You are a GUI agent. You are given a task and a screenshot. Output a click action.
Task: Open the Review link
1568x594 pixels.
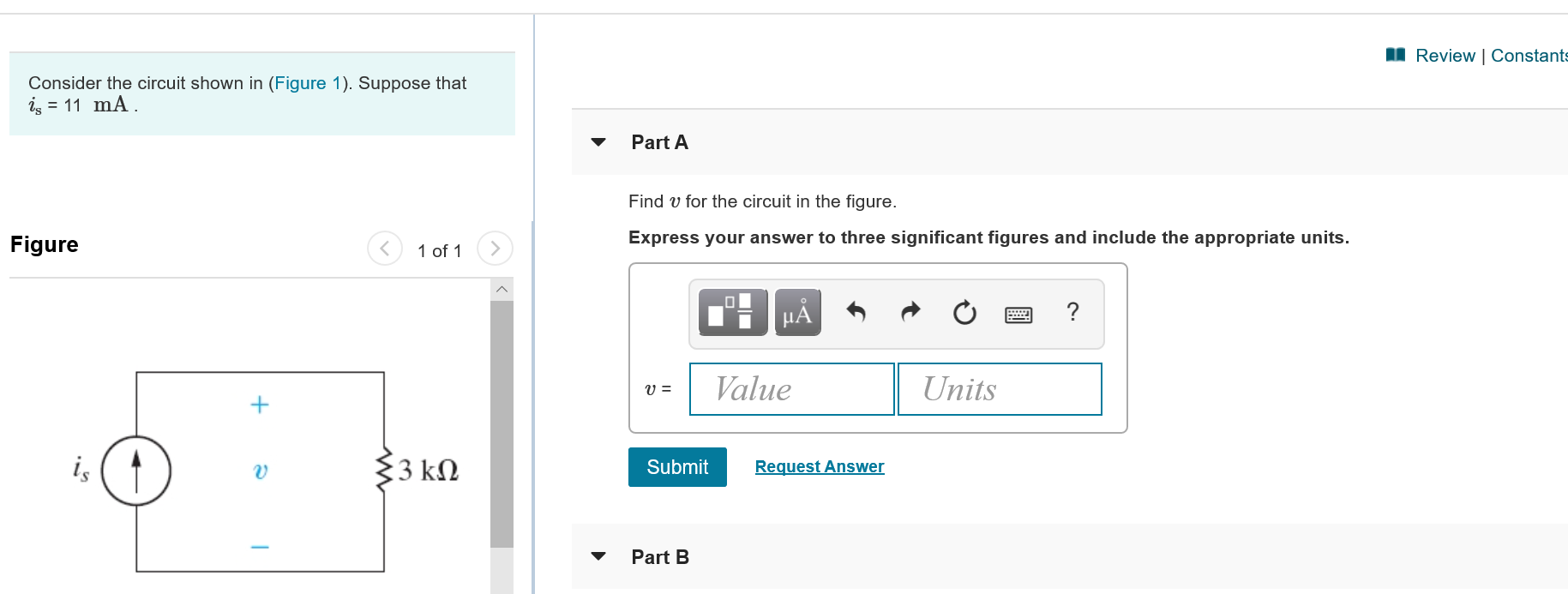1446,55
